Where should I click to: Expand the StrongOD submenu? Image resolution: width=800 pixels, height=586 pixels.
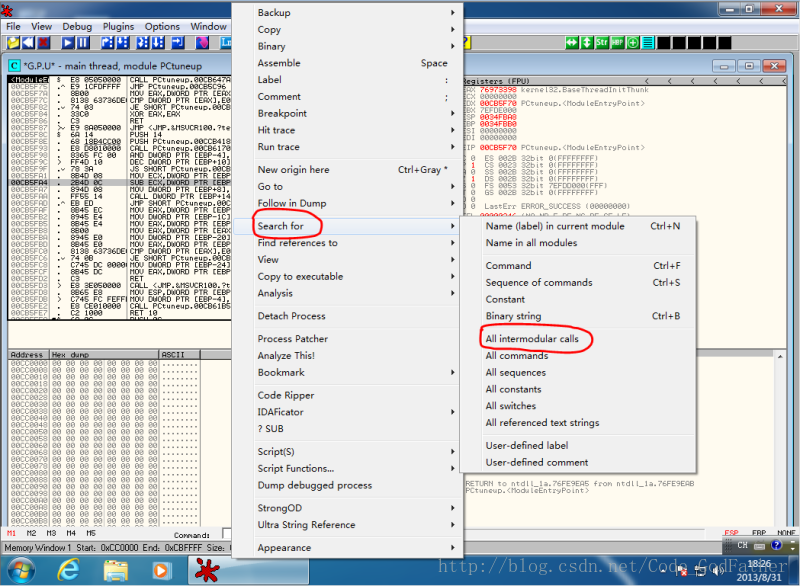(x=347, y=508)
